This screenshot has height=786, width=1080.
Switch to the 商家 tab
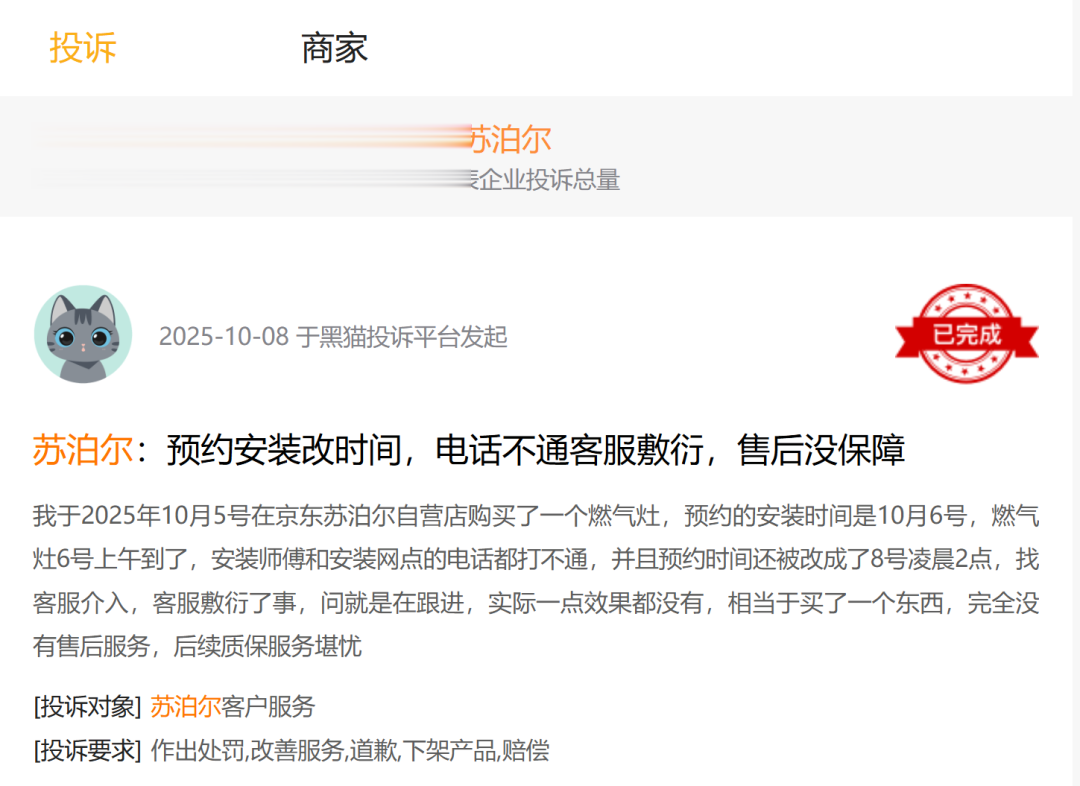[x=335, y=48]
